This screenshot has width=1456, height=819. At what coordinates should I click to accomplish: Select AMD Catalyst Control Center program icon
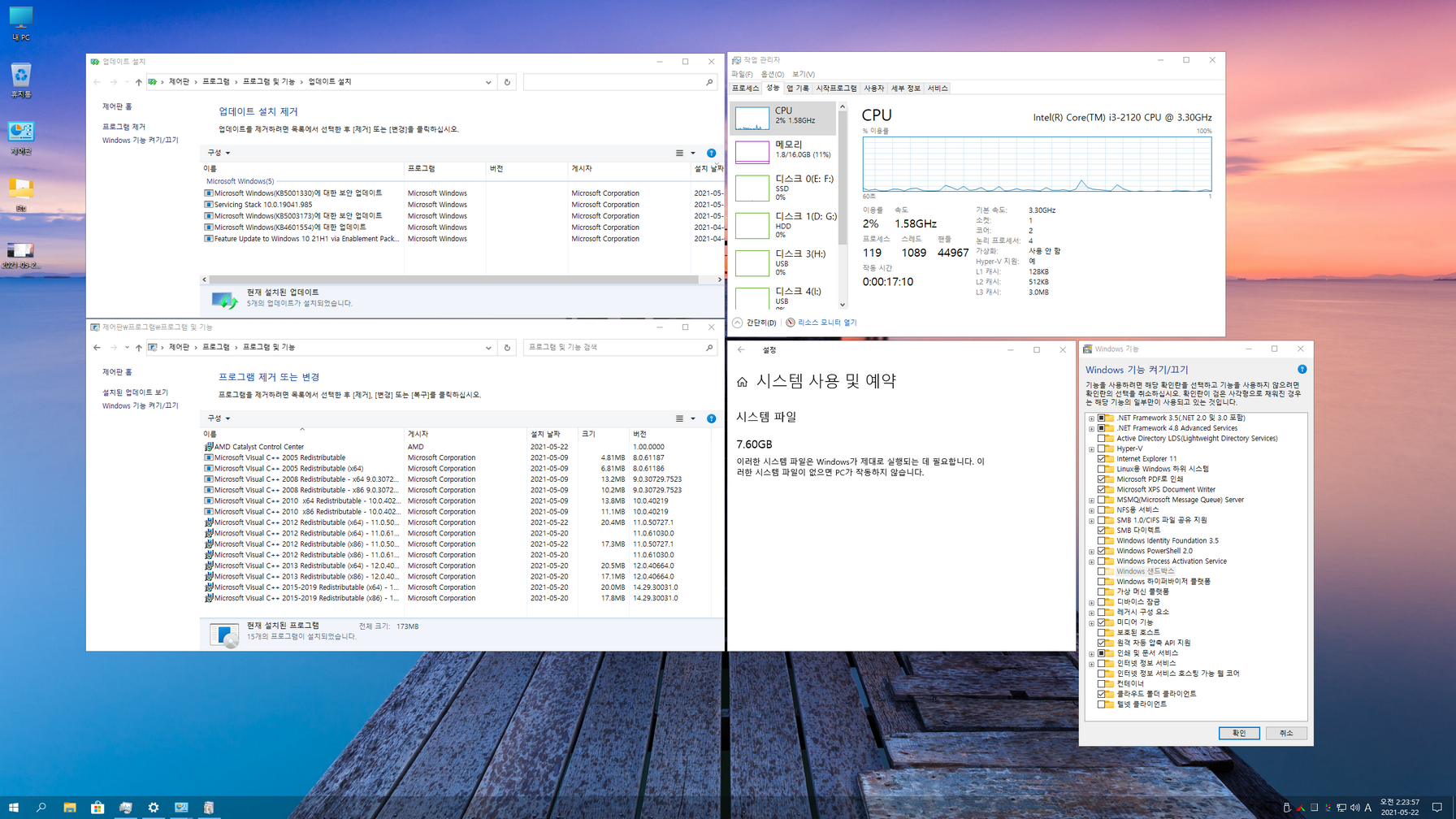tap(209, 447)
